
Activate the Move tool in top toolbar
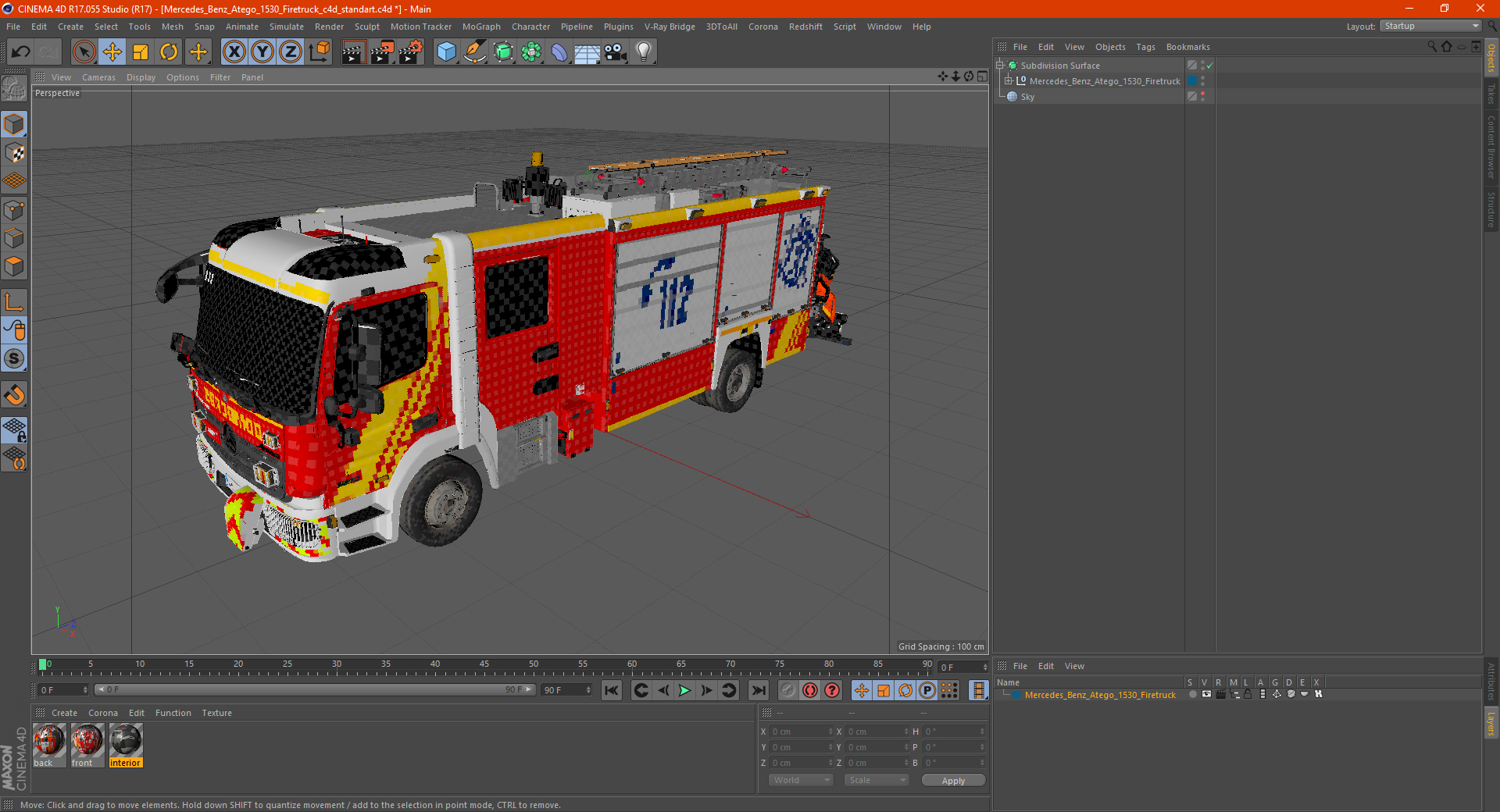click(x=112, y=52)
